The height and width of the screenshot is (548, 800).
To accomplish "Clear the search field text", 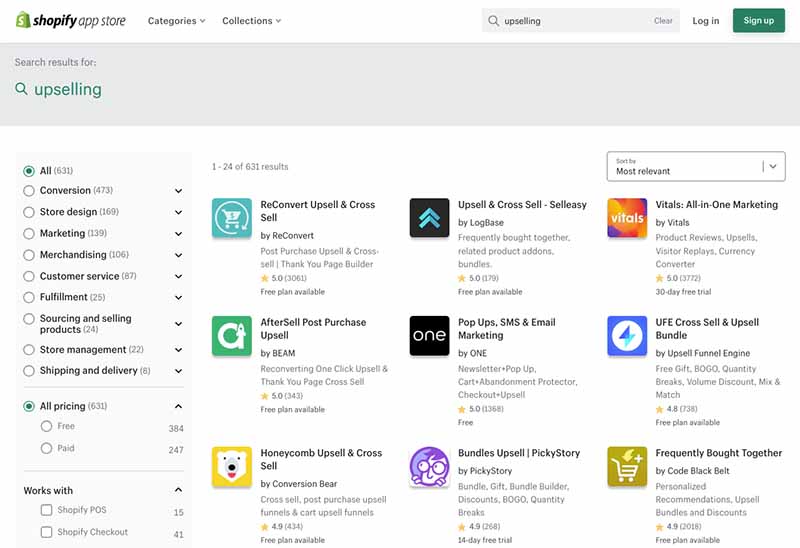I will [663, 21].
